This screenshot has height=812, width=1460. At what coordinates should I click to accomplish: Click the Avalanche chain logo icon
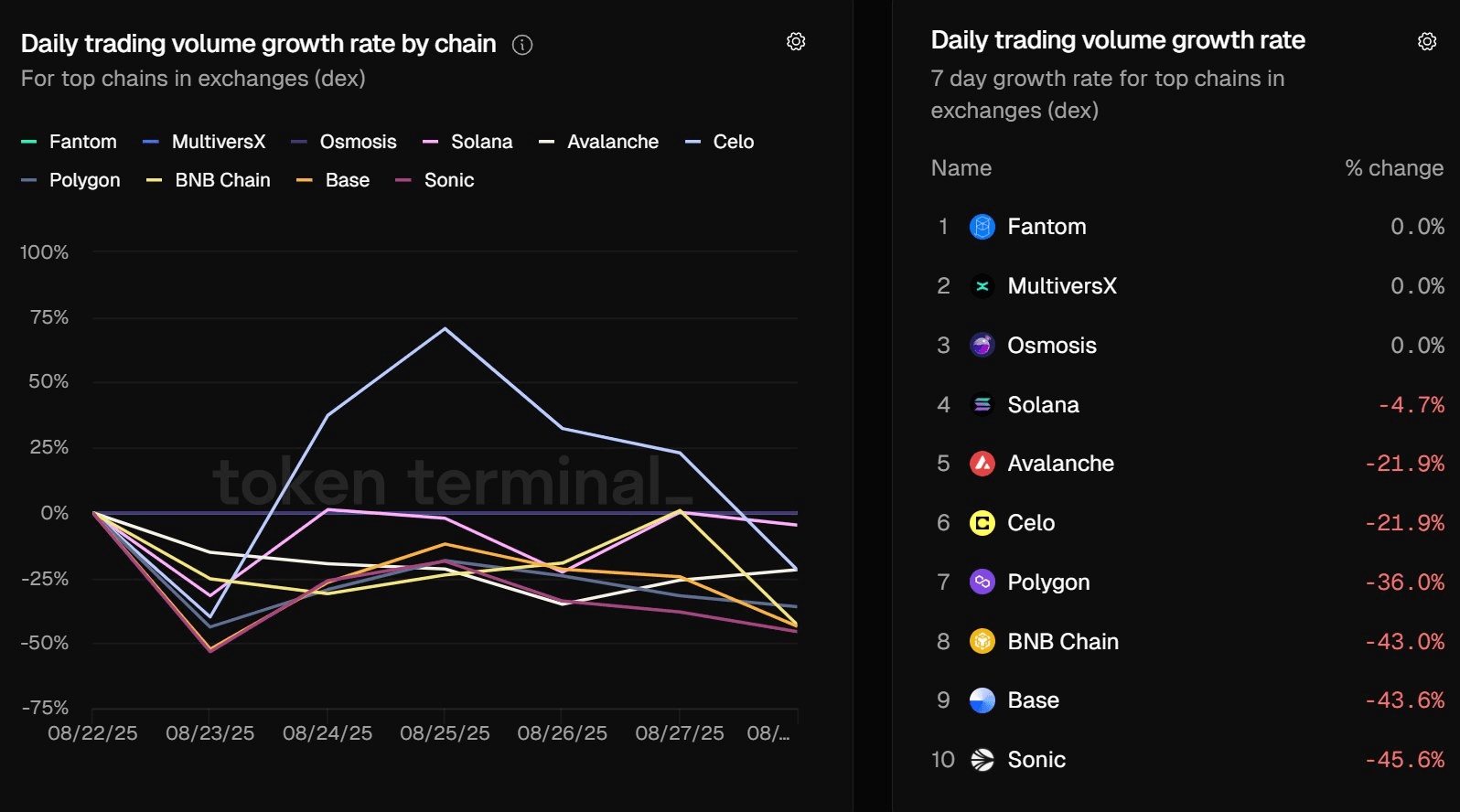point(982,464)
